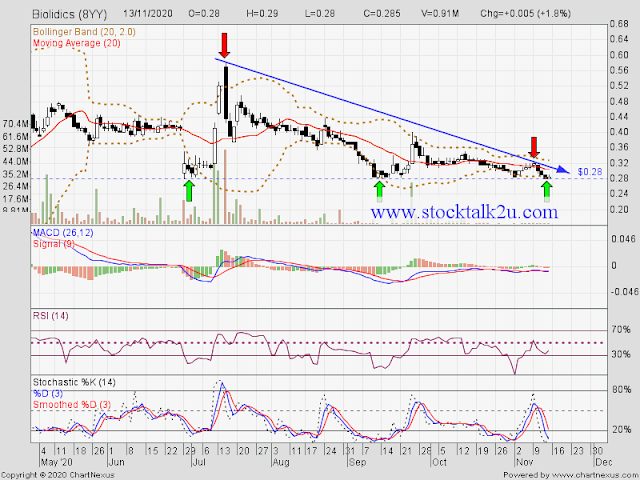640x480 pixels.
Task: Click the red arrow above the July peak
Action: [x=224, y=46]
